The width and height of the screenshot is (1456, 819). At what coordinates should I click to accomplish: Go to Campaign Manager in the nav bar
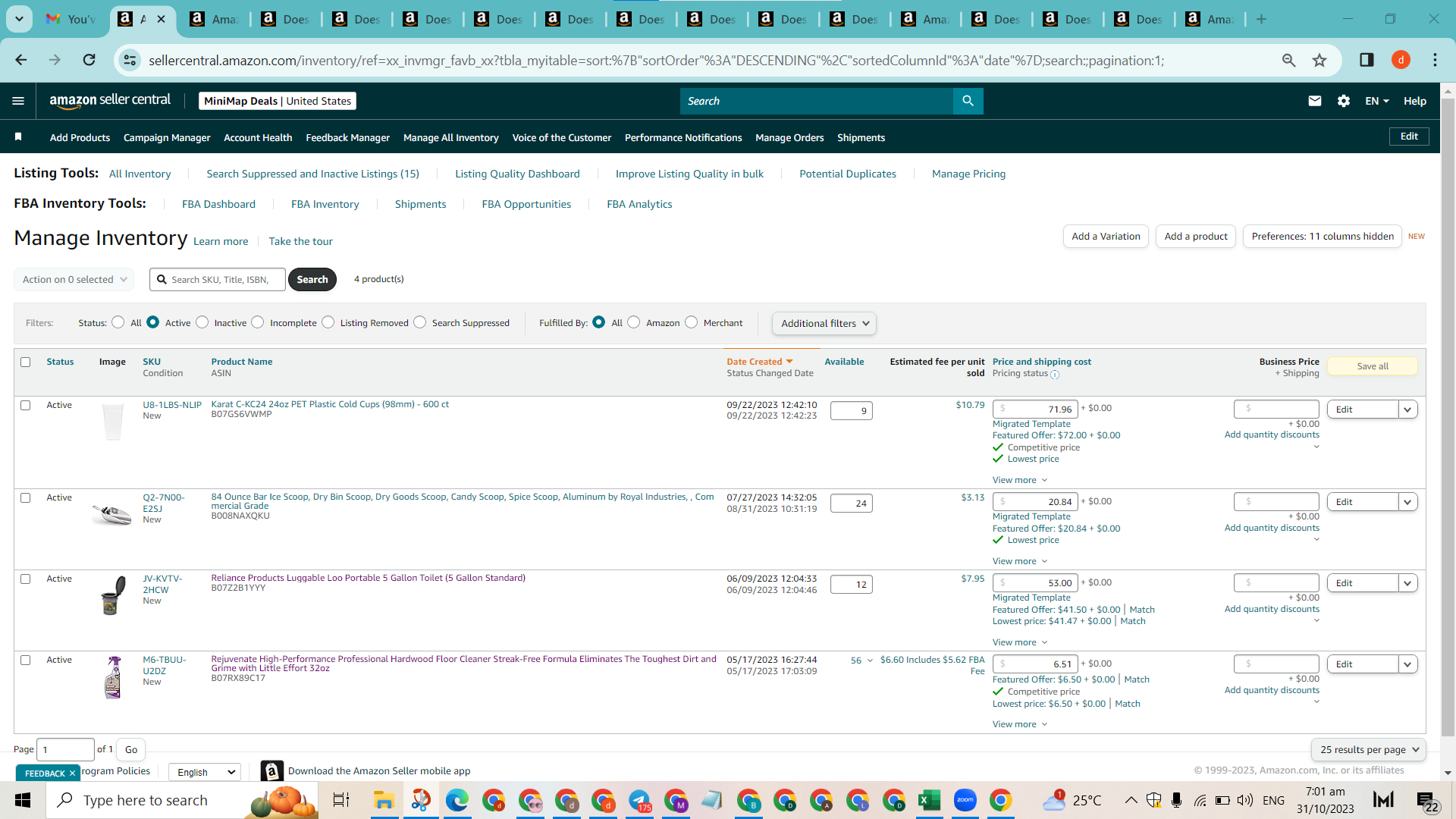(167, 137)
